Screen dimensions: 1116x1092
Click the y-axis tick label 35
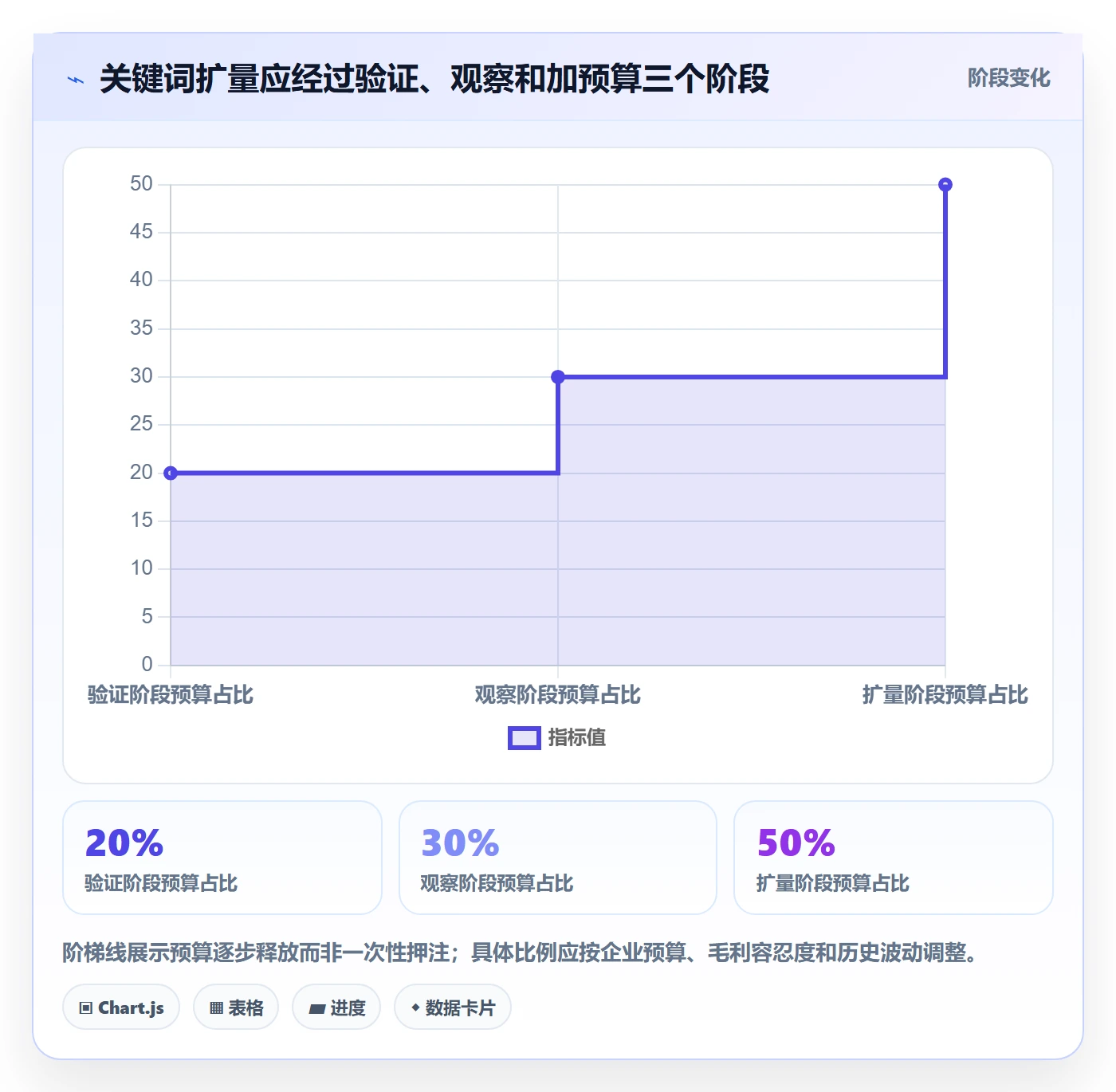coord(141,328)
